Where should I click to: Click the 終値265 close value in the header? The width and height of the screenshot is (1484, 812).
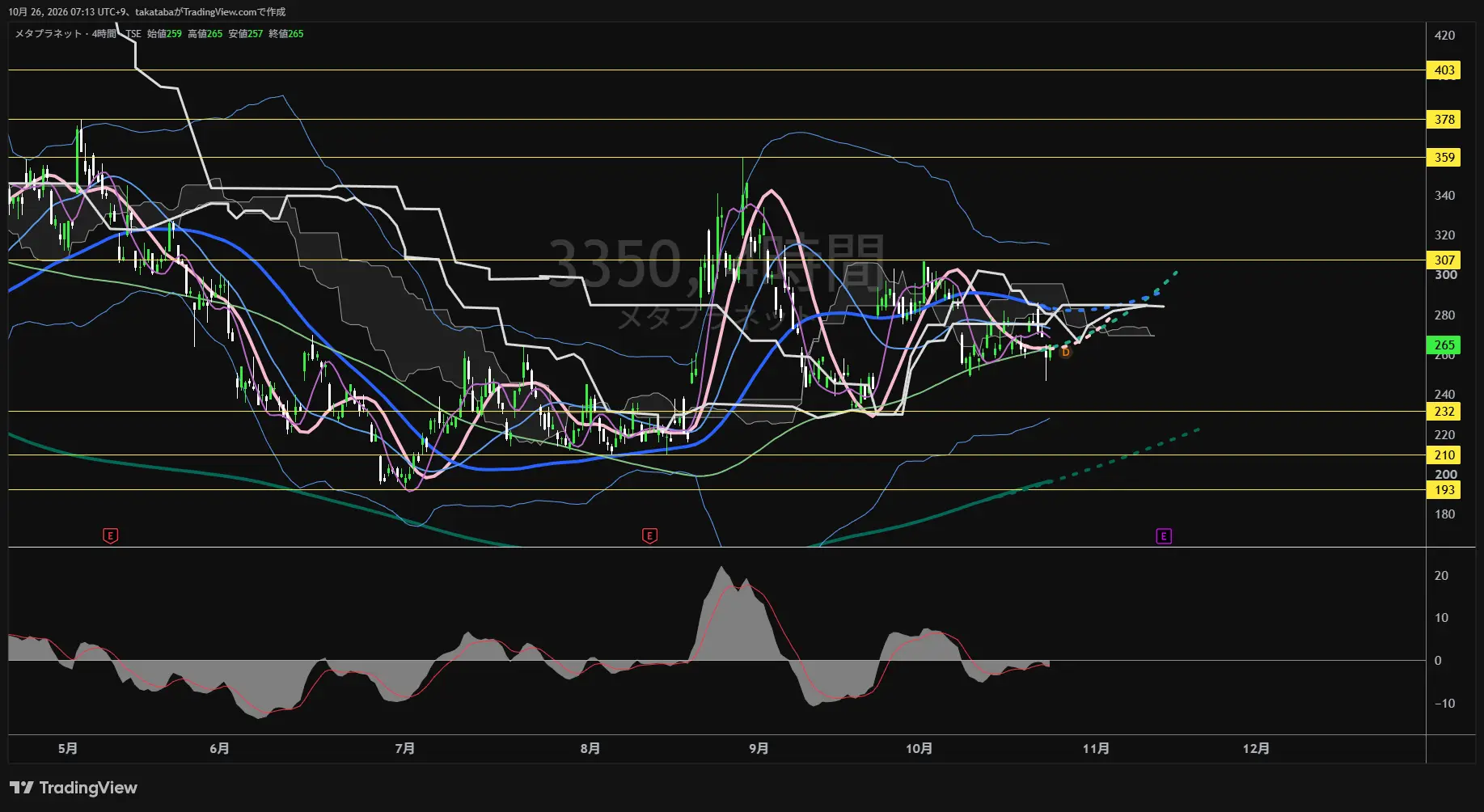point(286,34)
